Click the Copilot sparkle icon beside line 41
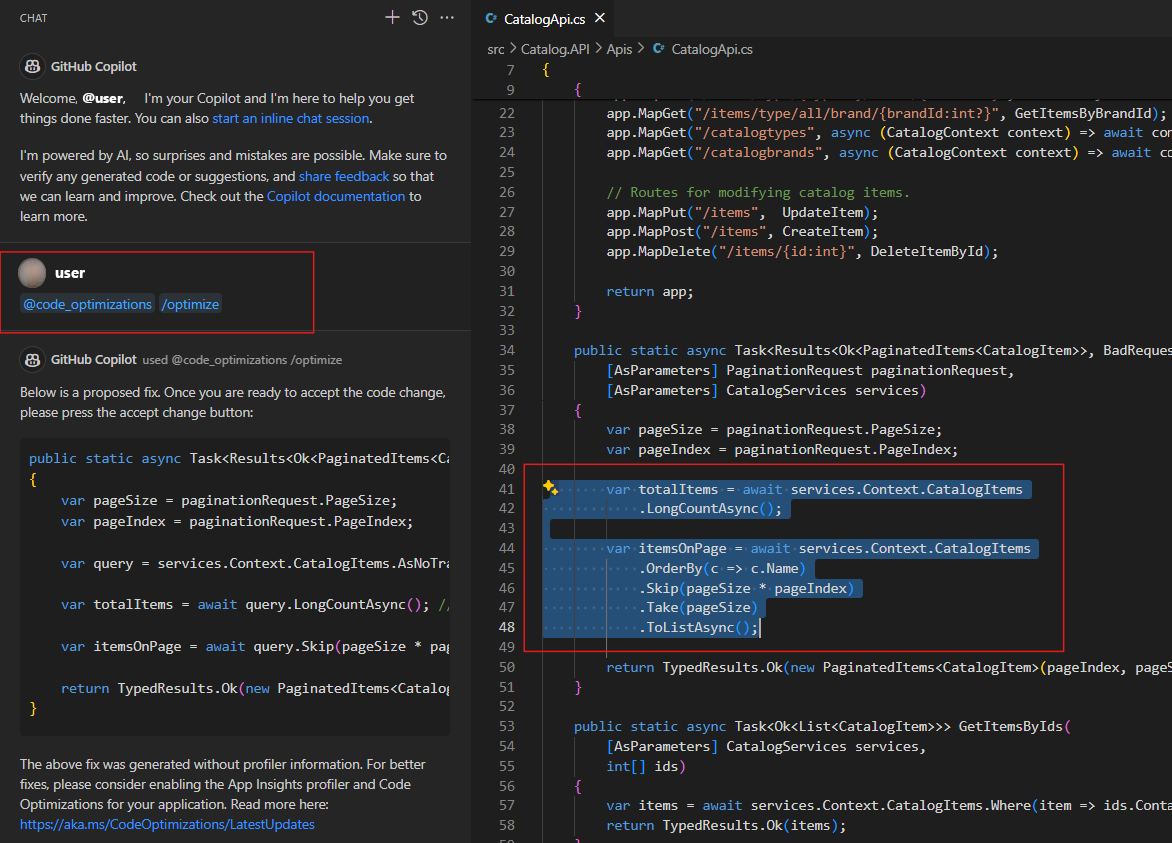 [550, 485]
